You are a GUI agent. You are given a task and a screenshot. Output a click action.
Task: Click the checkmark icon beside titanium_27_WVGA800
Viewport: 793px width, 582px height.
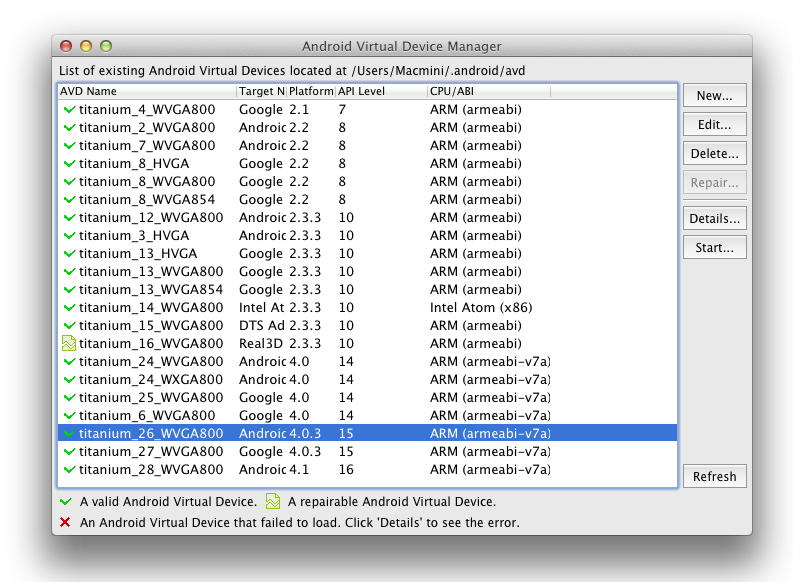tap(69, 451)
